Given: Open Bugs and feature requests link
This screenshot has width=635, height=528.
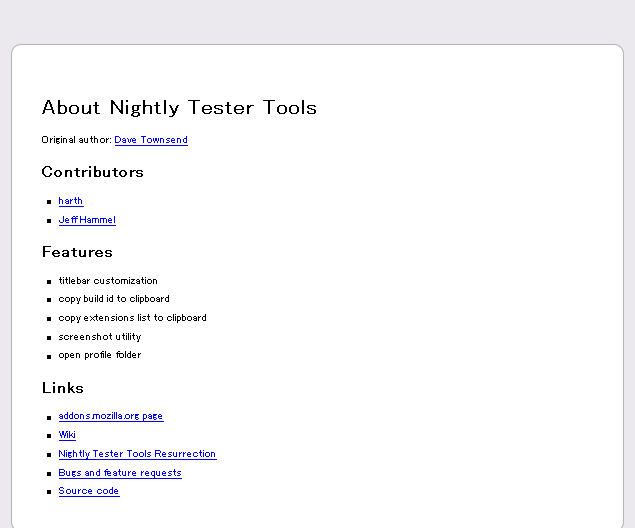Looking at the screenshot, I should (120, 473).
